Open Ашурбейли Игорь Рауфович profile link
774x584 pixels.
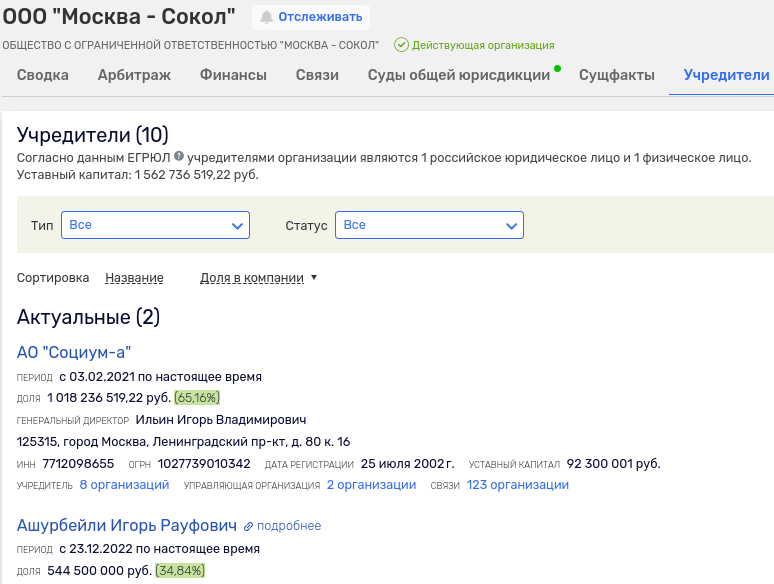tap(127, 525)
